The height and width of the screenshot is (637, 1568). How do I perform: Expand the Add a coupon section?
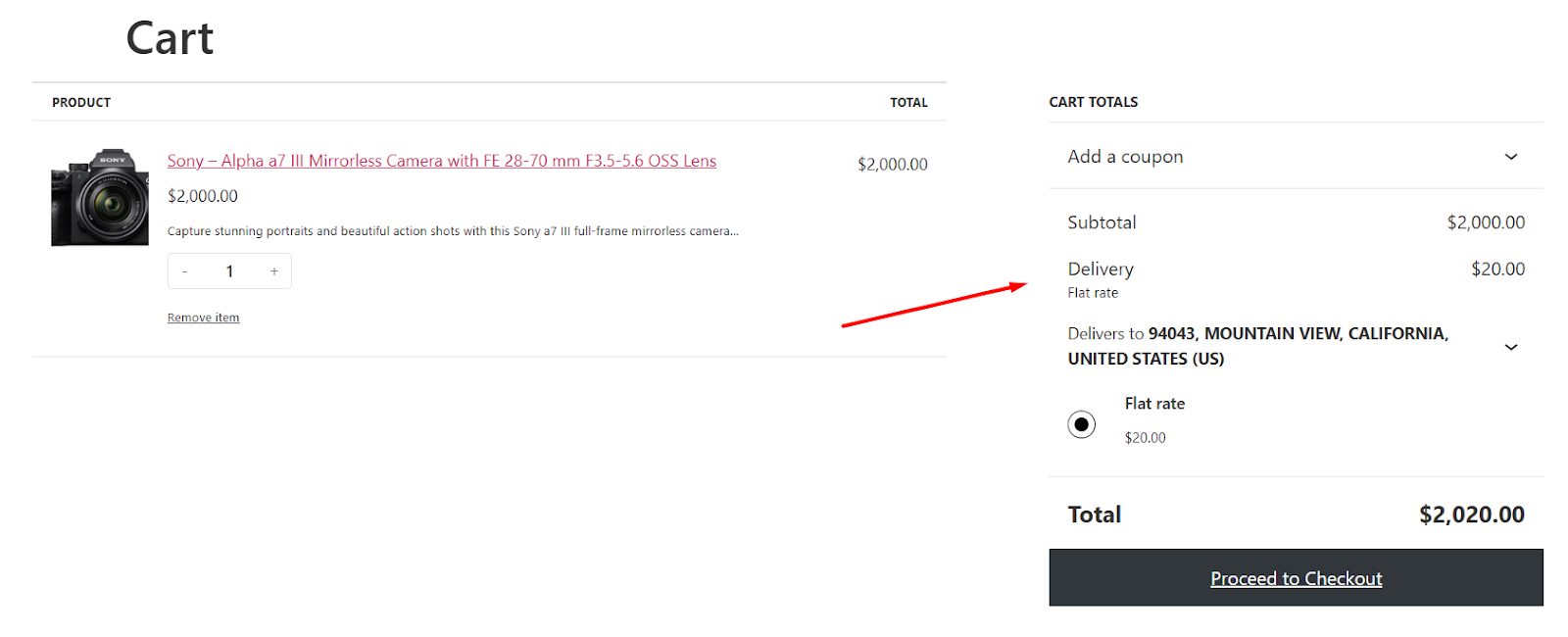point(1296,157)
